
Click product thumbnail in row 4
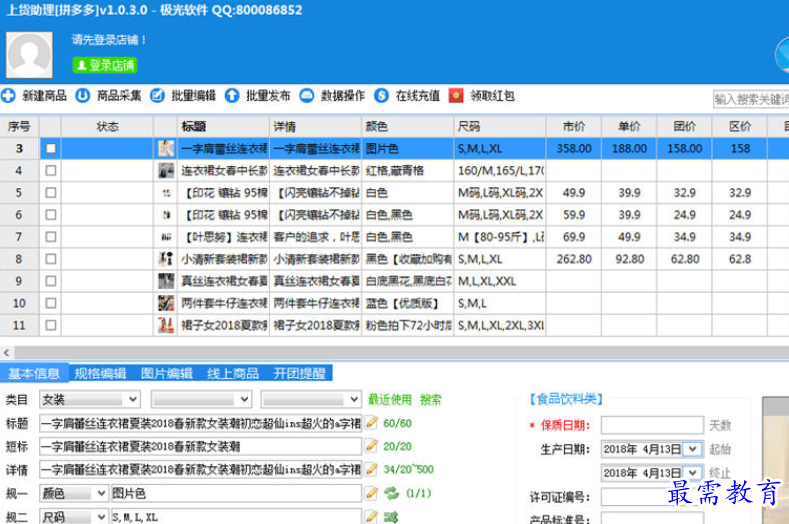166,171
